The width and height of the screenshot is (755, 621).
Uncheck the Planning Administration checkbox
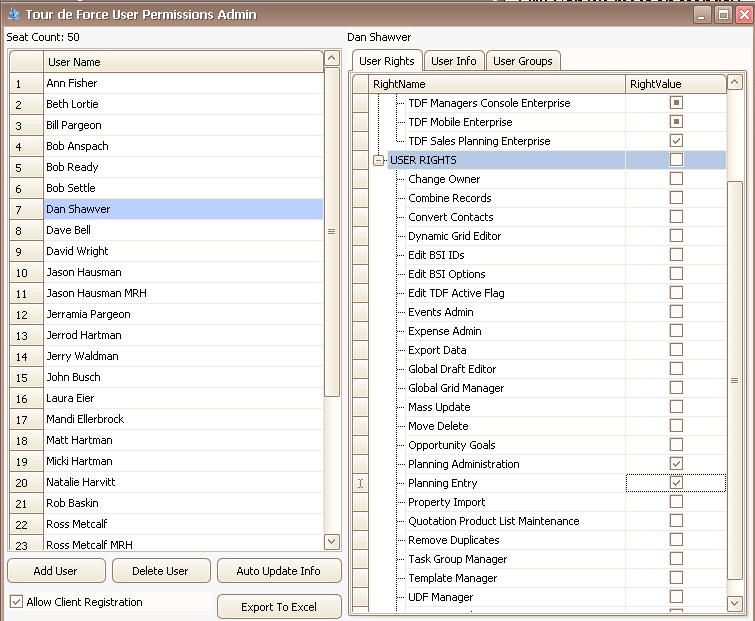coord(676,464)
